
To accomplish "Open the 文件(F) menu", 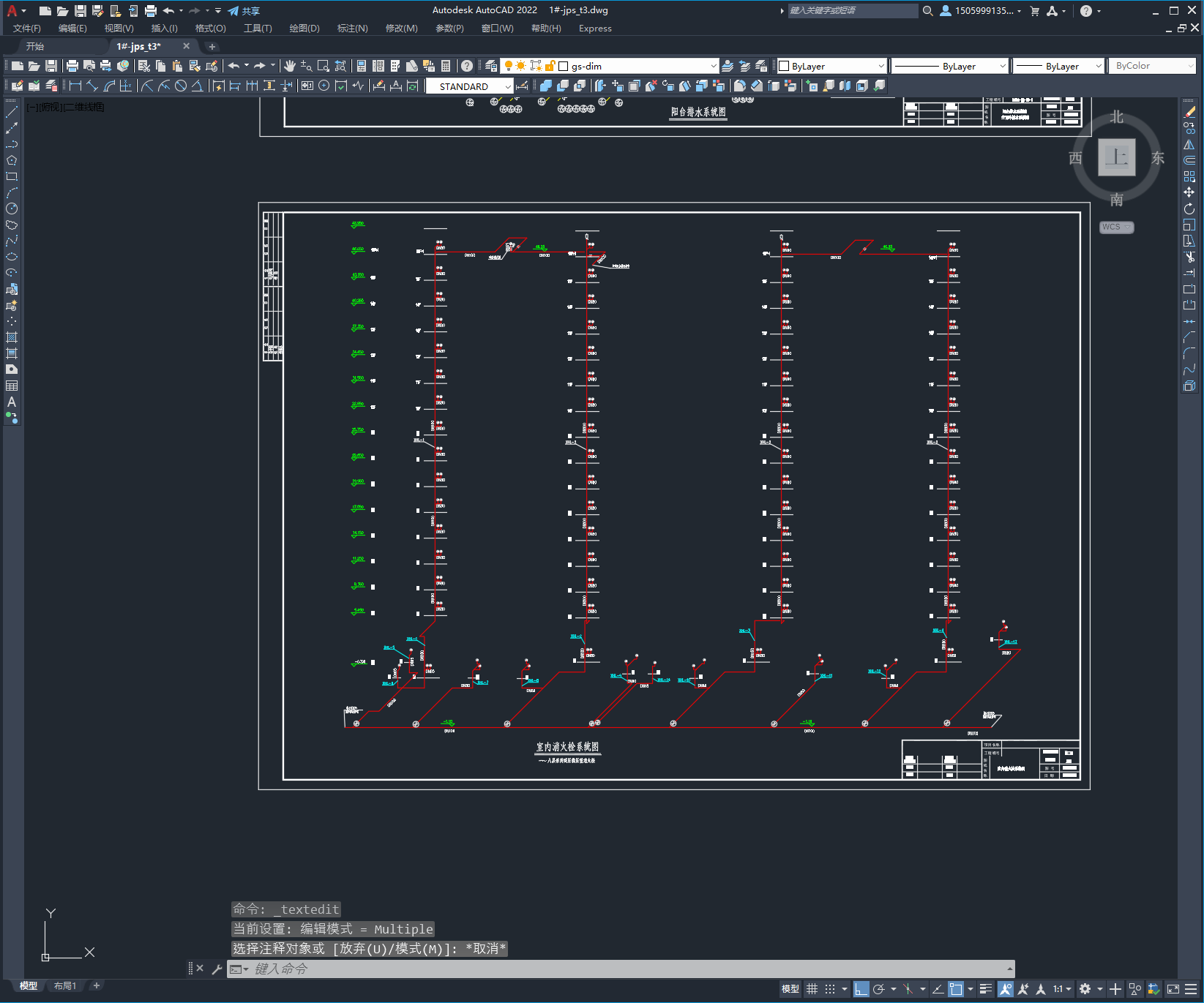I will pos(27,29).
